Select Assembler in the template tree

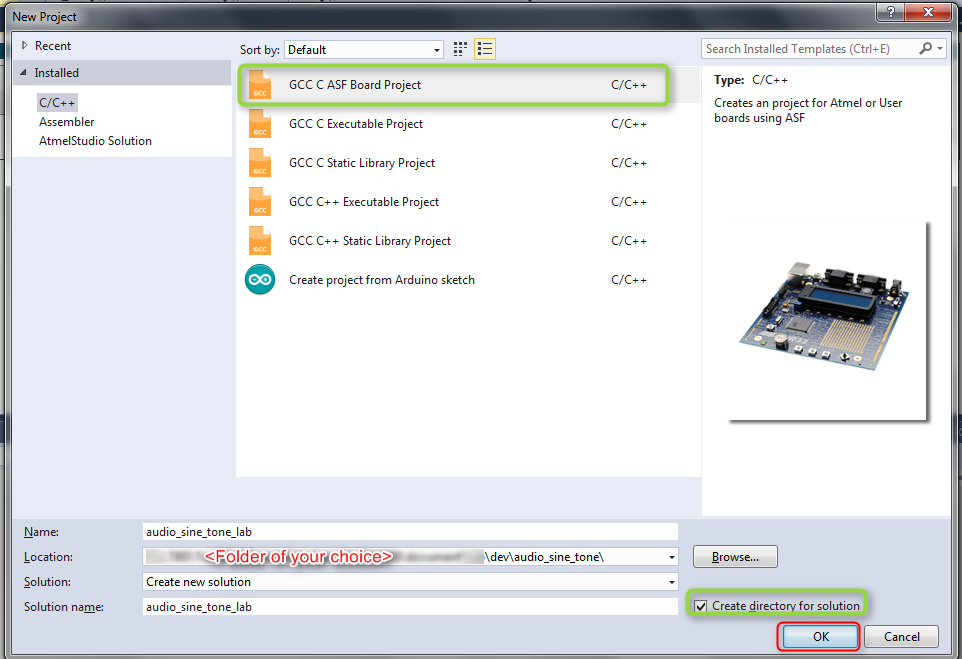pyautogui.click(x=67, y=122)
